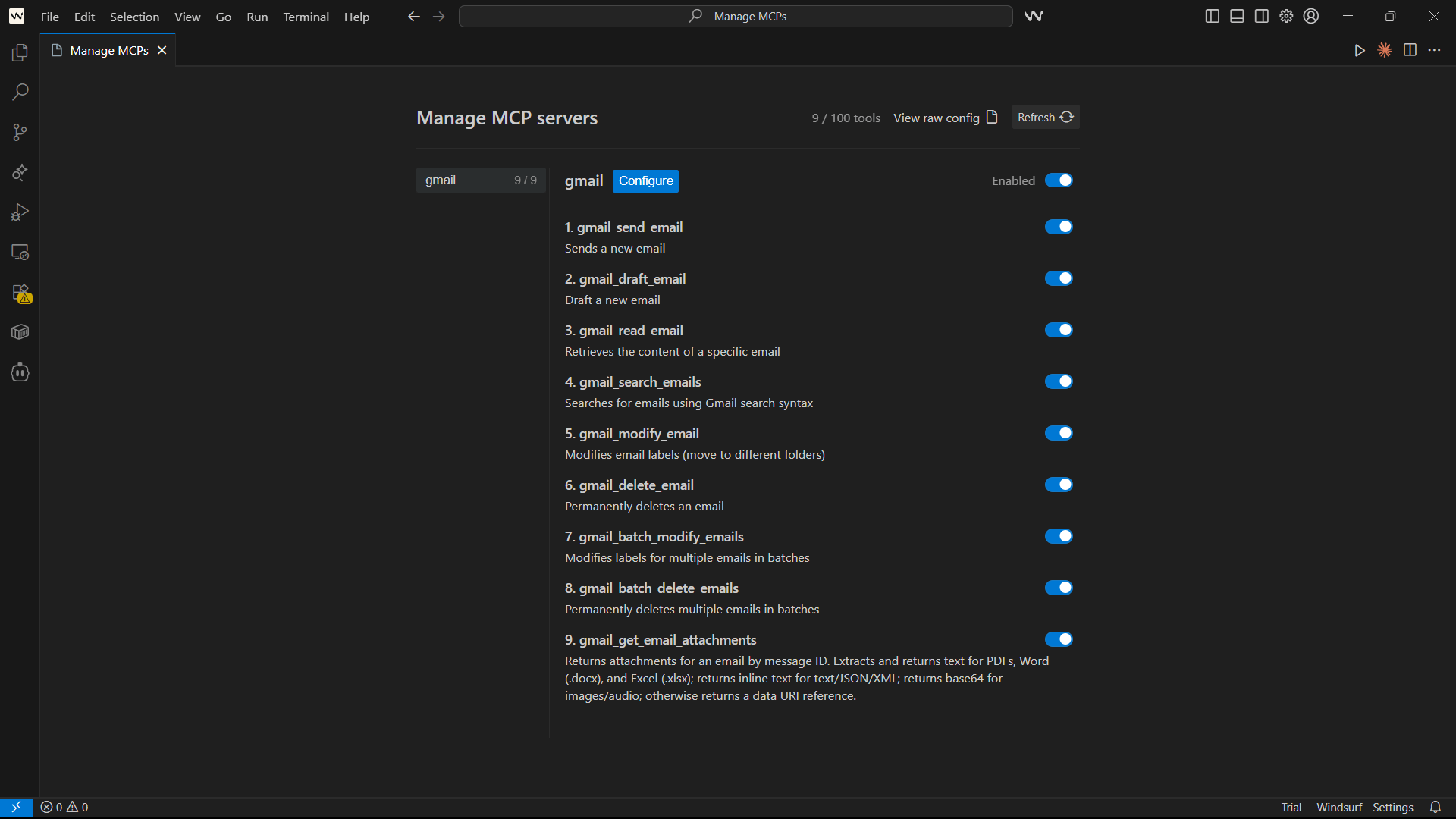Screen dimensions: 1456x819
Task: Click the Manage MCP servers heading
Action: [x=507, y=118]
